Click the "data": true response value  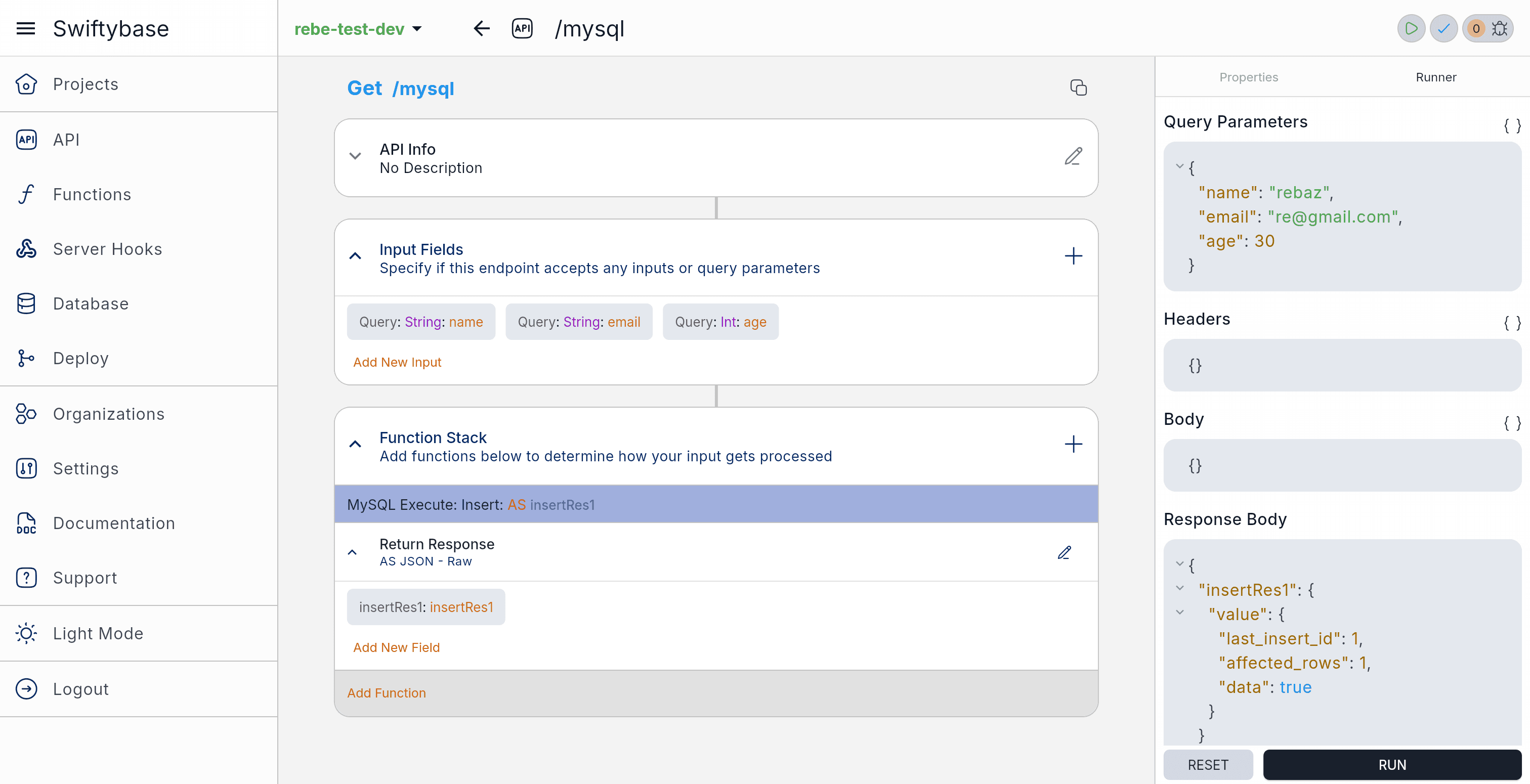[x=1264, y=687]
